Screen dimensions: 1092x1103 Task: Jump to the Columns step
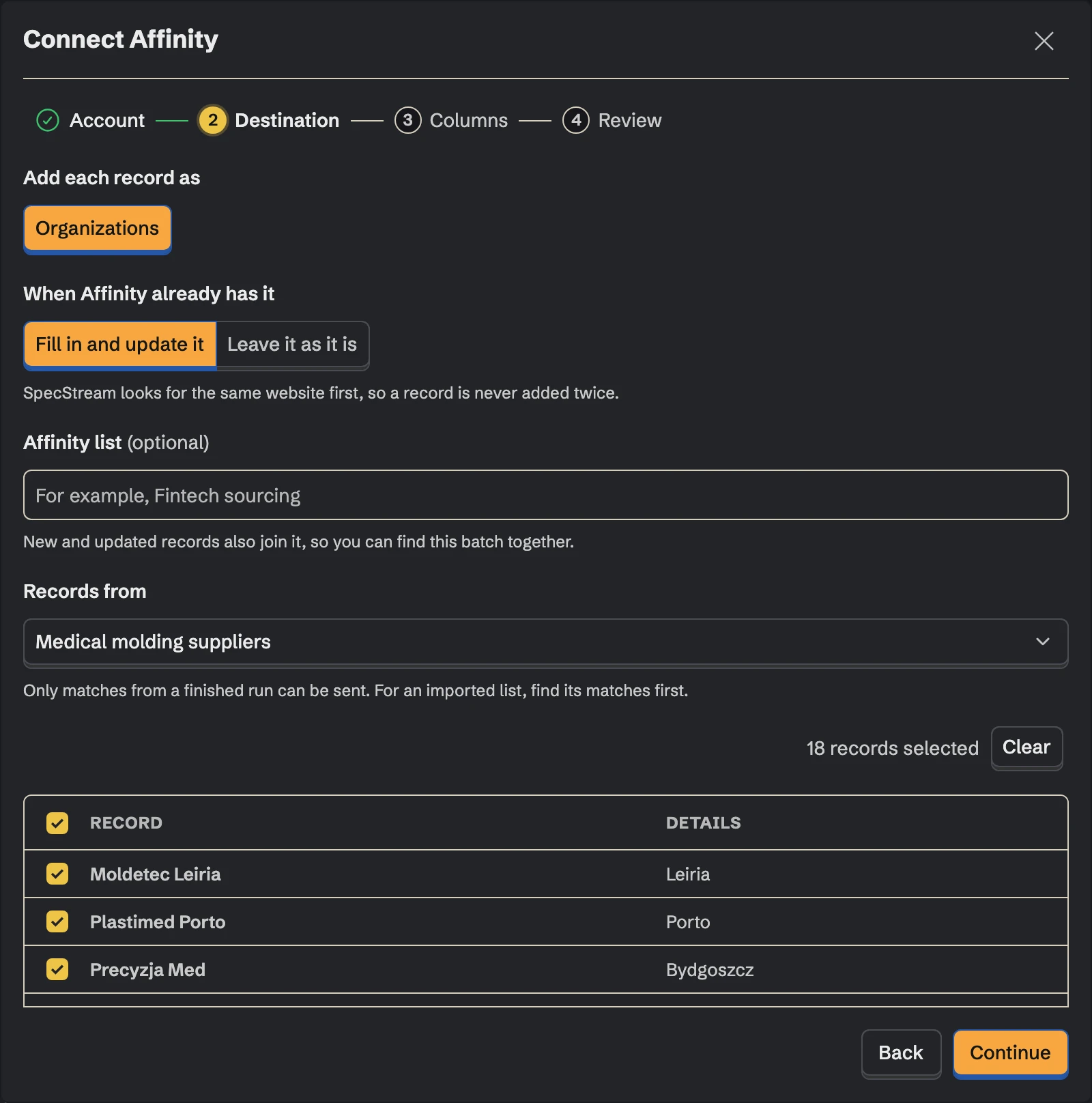469,120
